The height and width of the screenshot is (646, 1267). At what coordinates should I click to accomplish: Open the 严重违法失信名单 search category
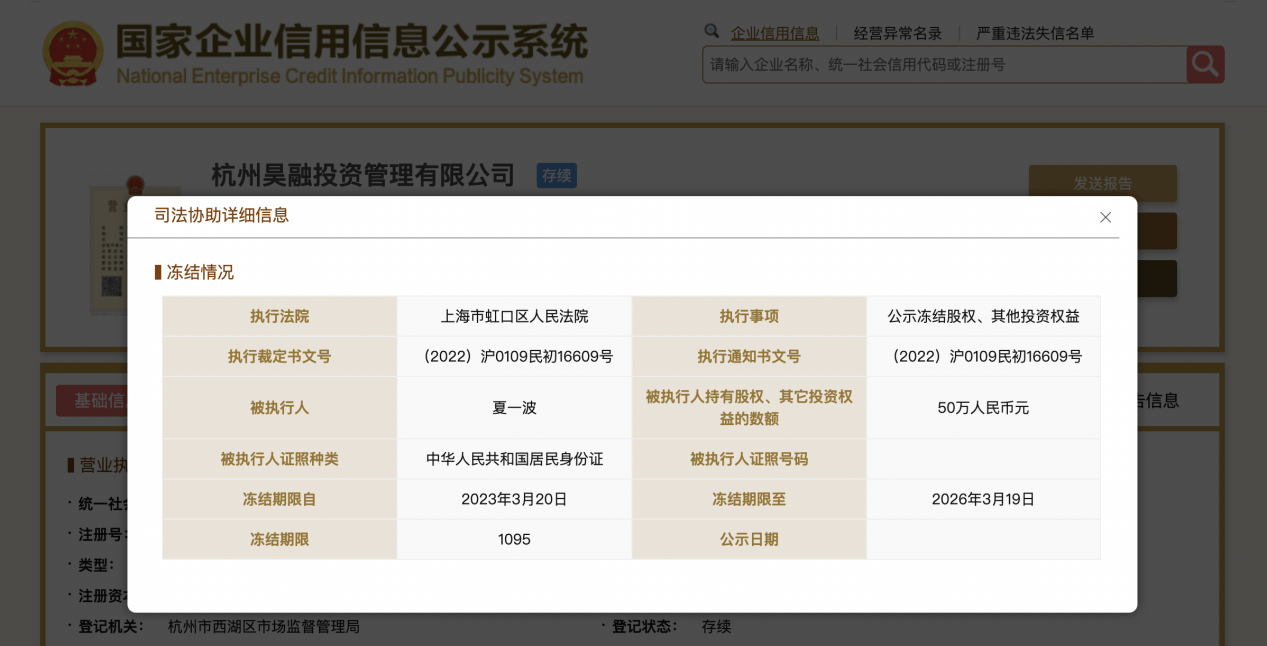(1035, 33)
